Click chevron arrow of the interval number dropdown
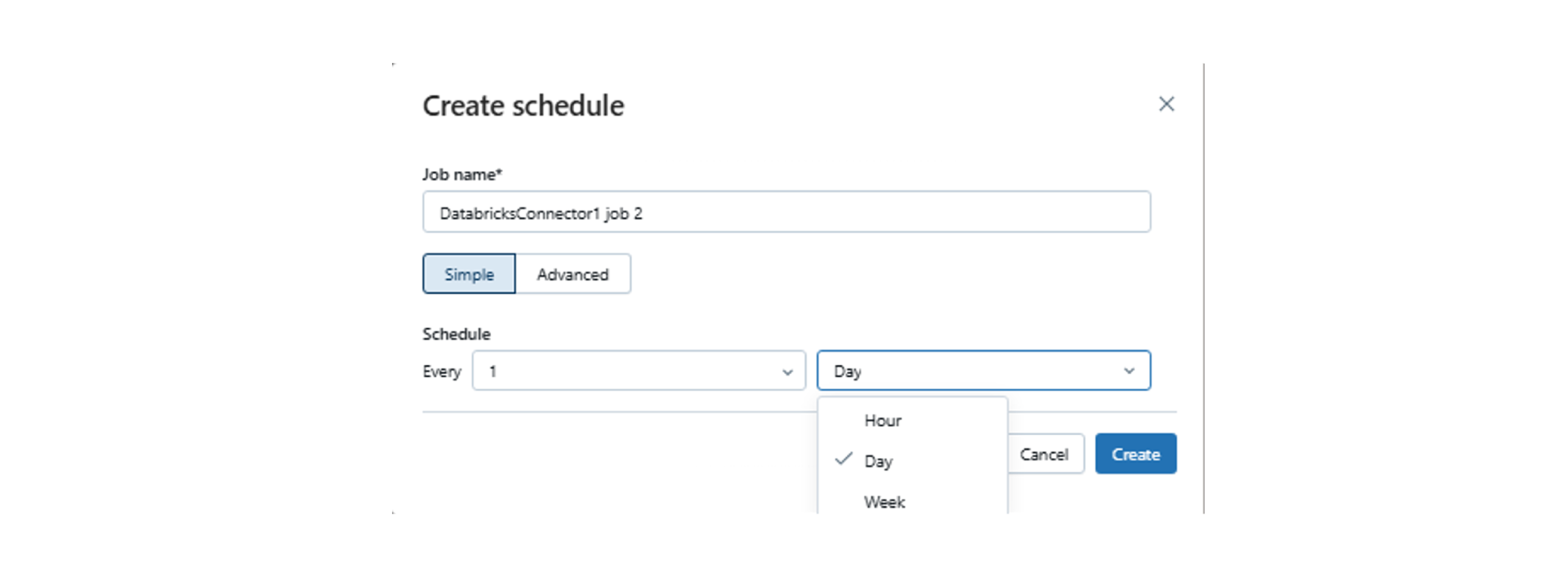 point(787,372)
